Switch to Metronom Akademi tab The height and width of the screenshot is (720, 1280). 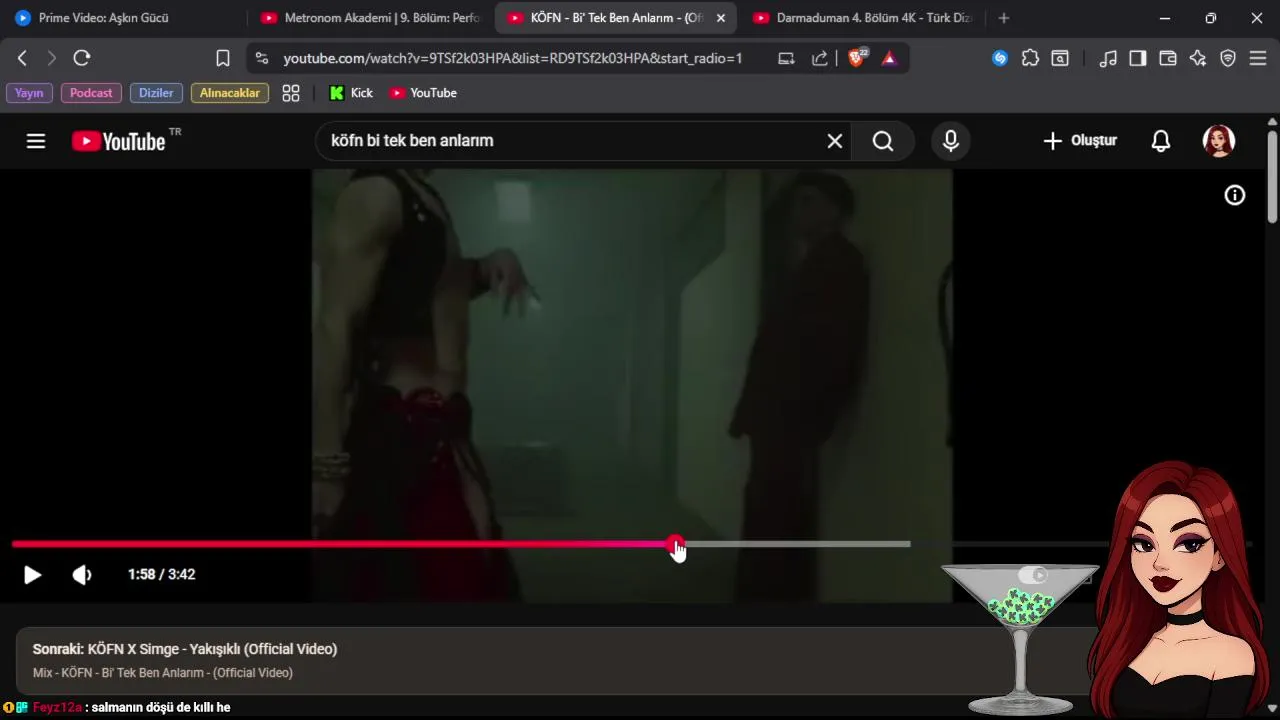click(370, 18)
